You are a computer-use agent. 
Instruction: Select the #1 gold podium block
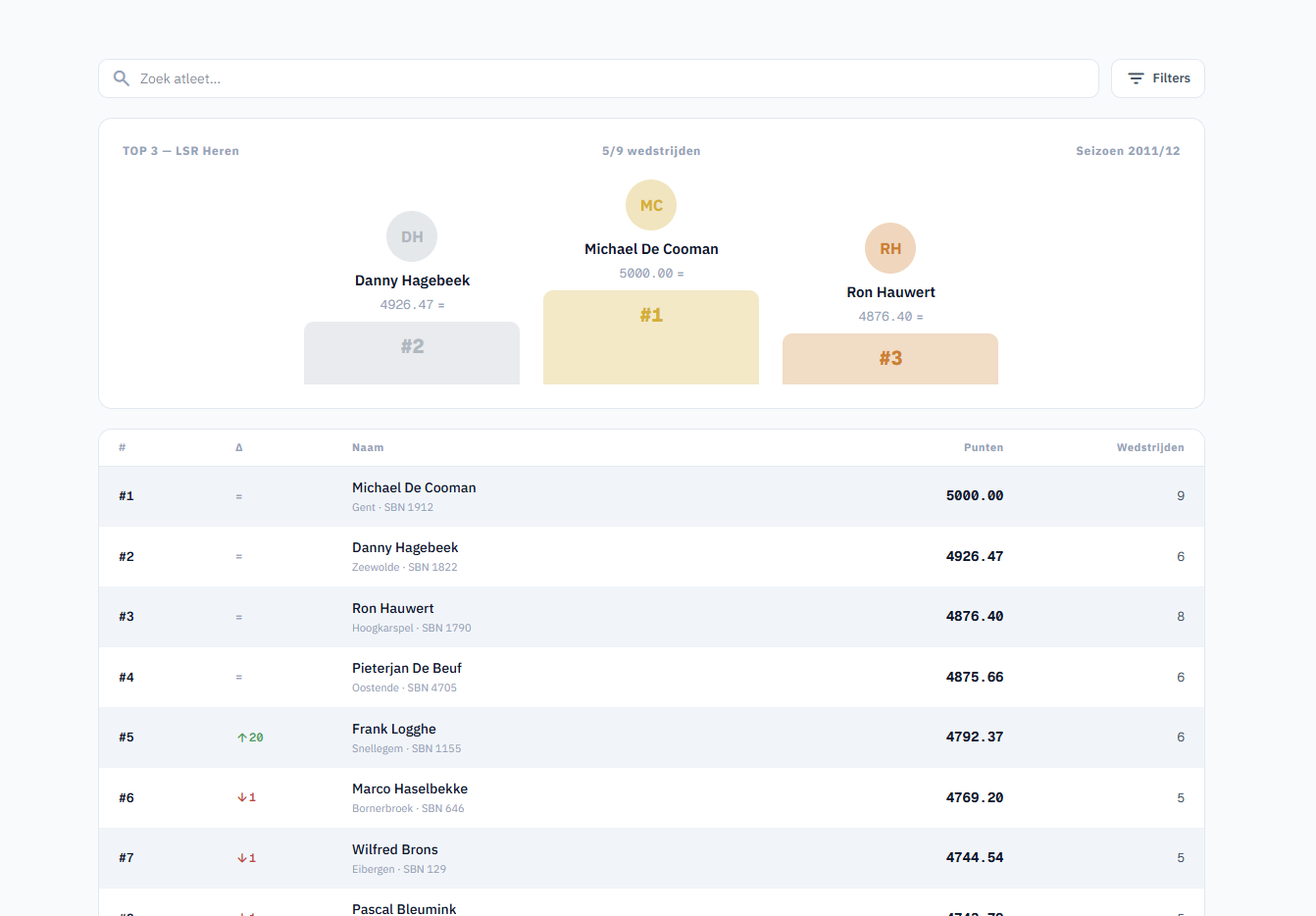tap(651, 337)
